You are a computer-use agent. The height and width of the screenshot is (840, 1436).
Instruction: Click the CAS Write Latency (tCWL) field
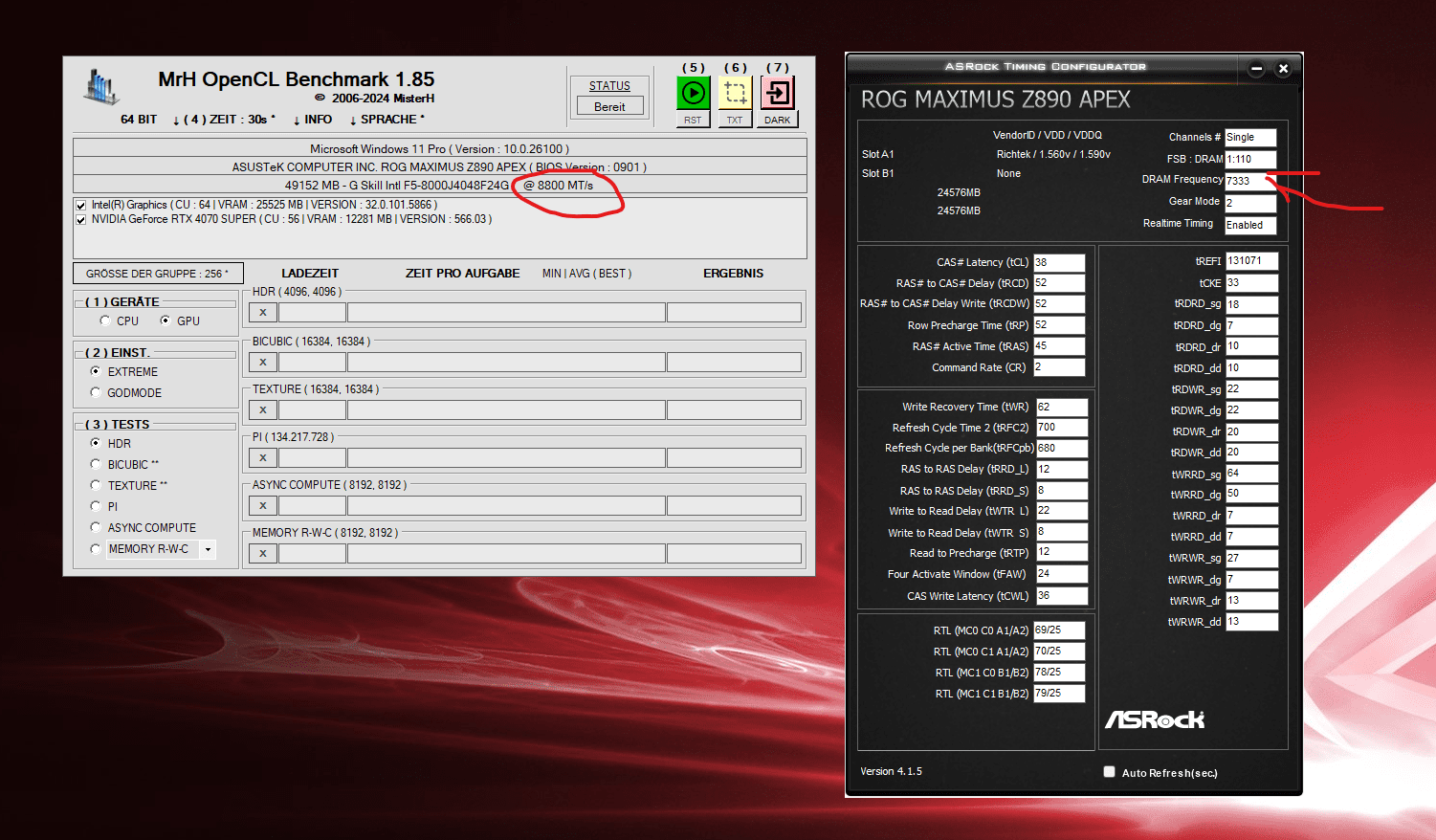1062,596
